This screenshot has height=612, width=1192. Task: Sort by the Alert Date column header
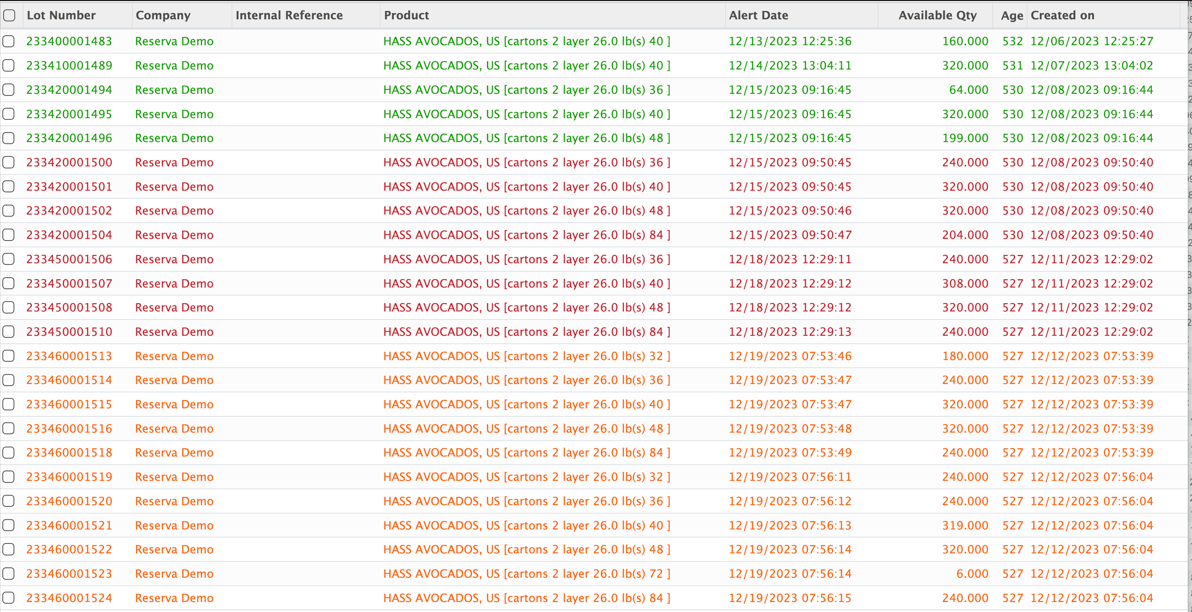[759, 15]
